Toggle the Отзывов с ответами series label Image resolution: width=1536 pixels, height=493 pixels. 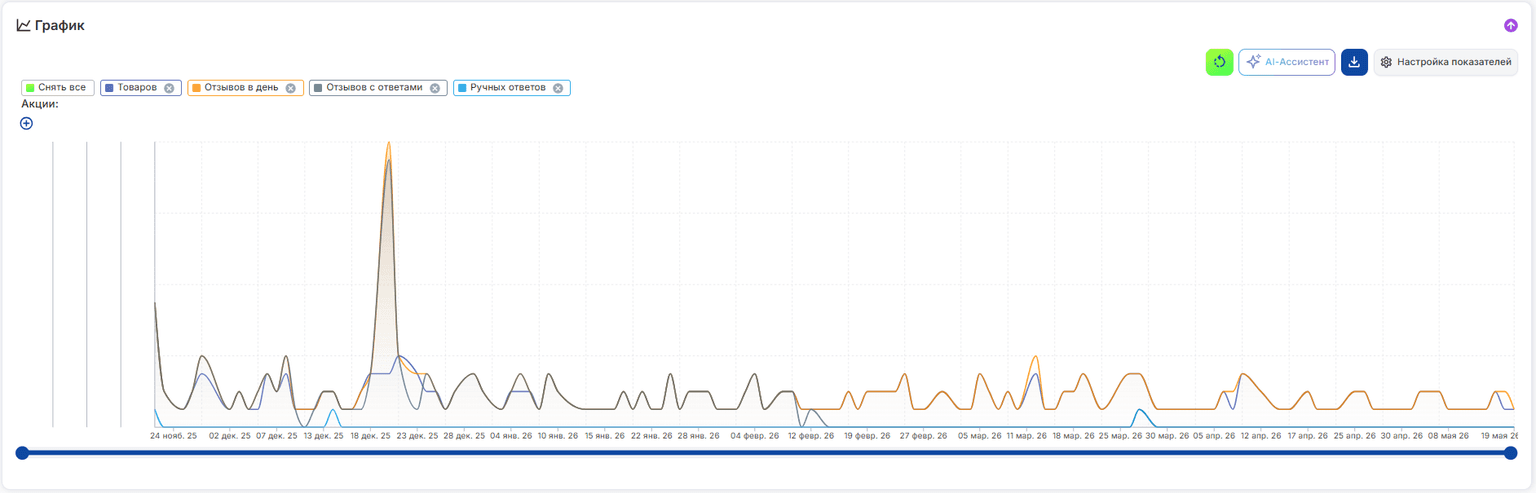click(x=374, y=88)
